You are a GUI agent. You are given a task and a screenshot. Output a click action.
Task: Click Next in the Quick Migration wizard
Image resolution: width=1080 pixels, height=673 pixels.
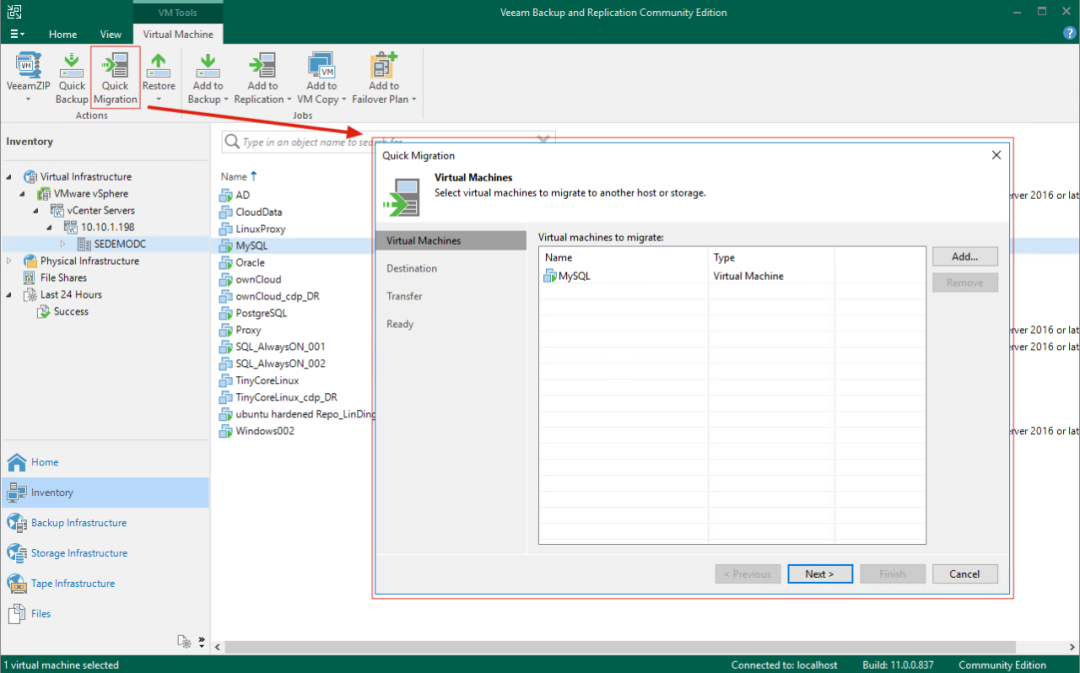[820, 574]
